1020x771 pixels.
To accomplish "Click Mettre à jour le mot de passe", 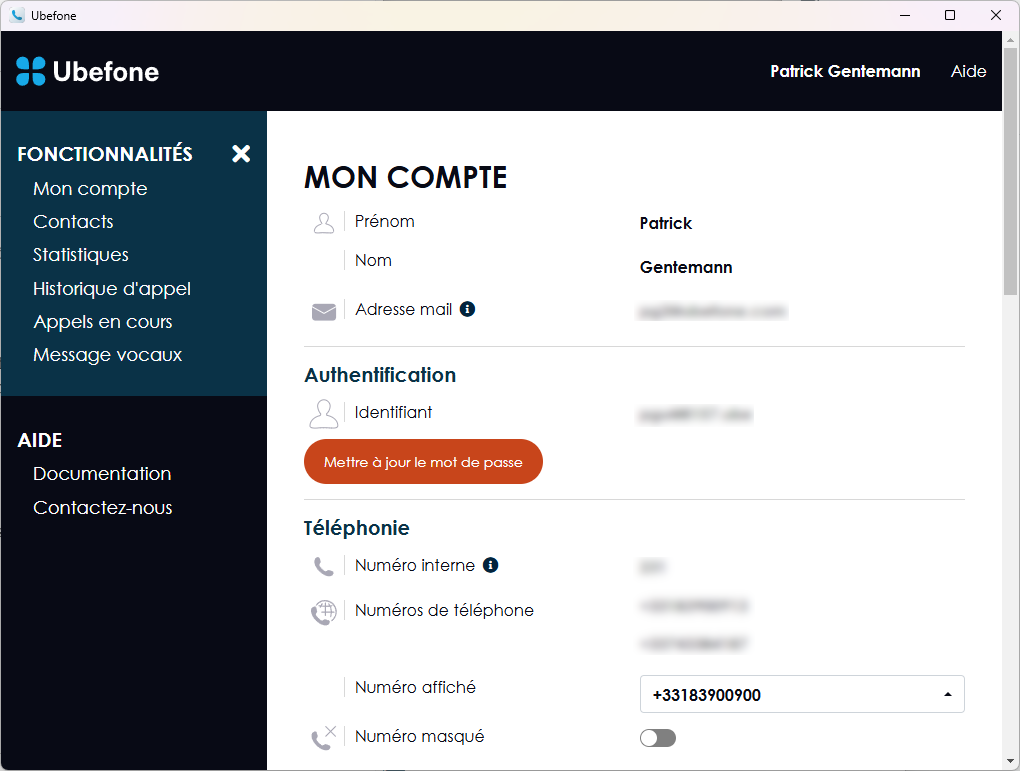I will pyautogui.click(x=423, y=462).
